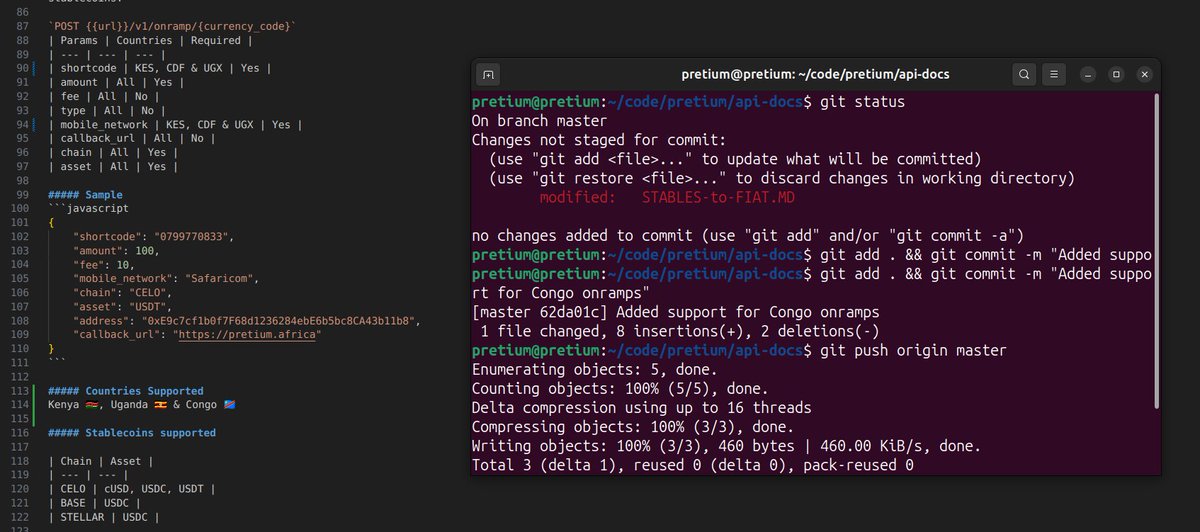Click the terminal search magnifier icon
This screenshot has height=532, width=1200.
1024,74
